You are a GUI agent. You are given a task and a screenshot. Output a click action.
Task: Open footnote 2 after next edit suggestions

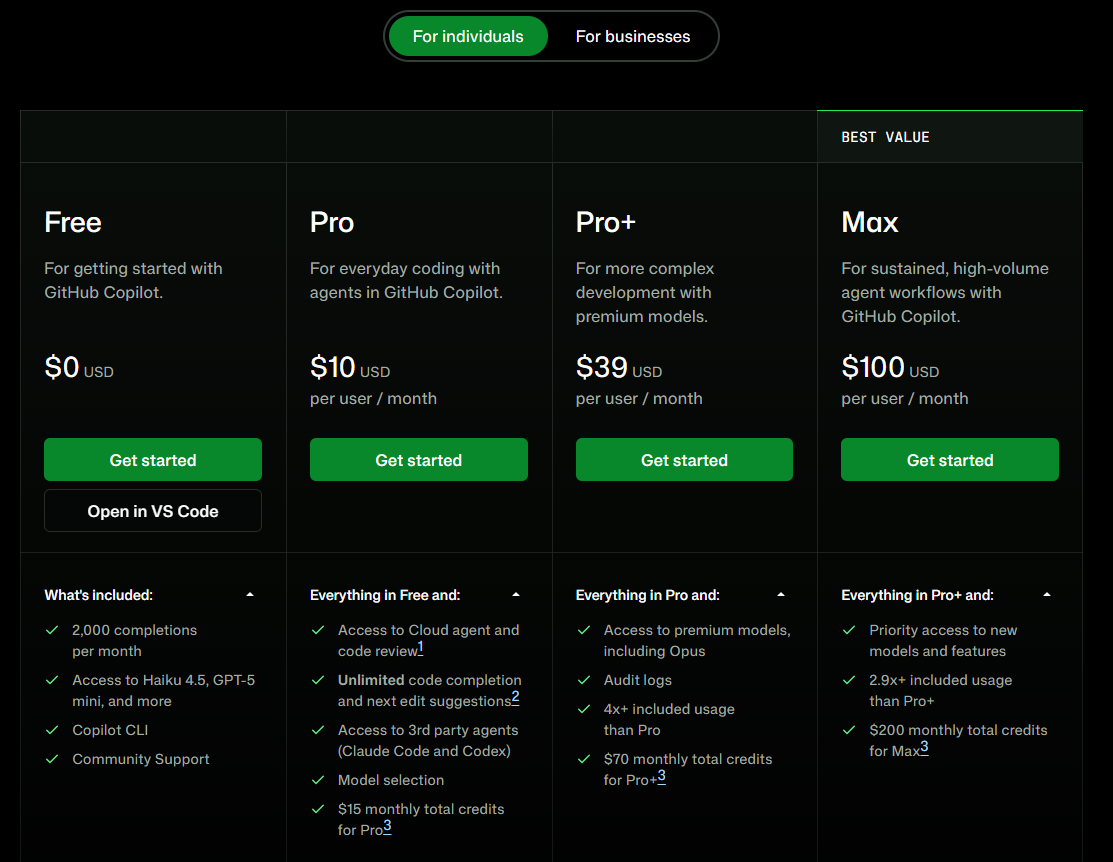pyautogui.click(x=515, y=697)
